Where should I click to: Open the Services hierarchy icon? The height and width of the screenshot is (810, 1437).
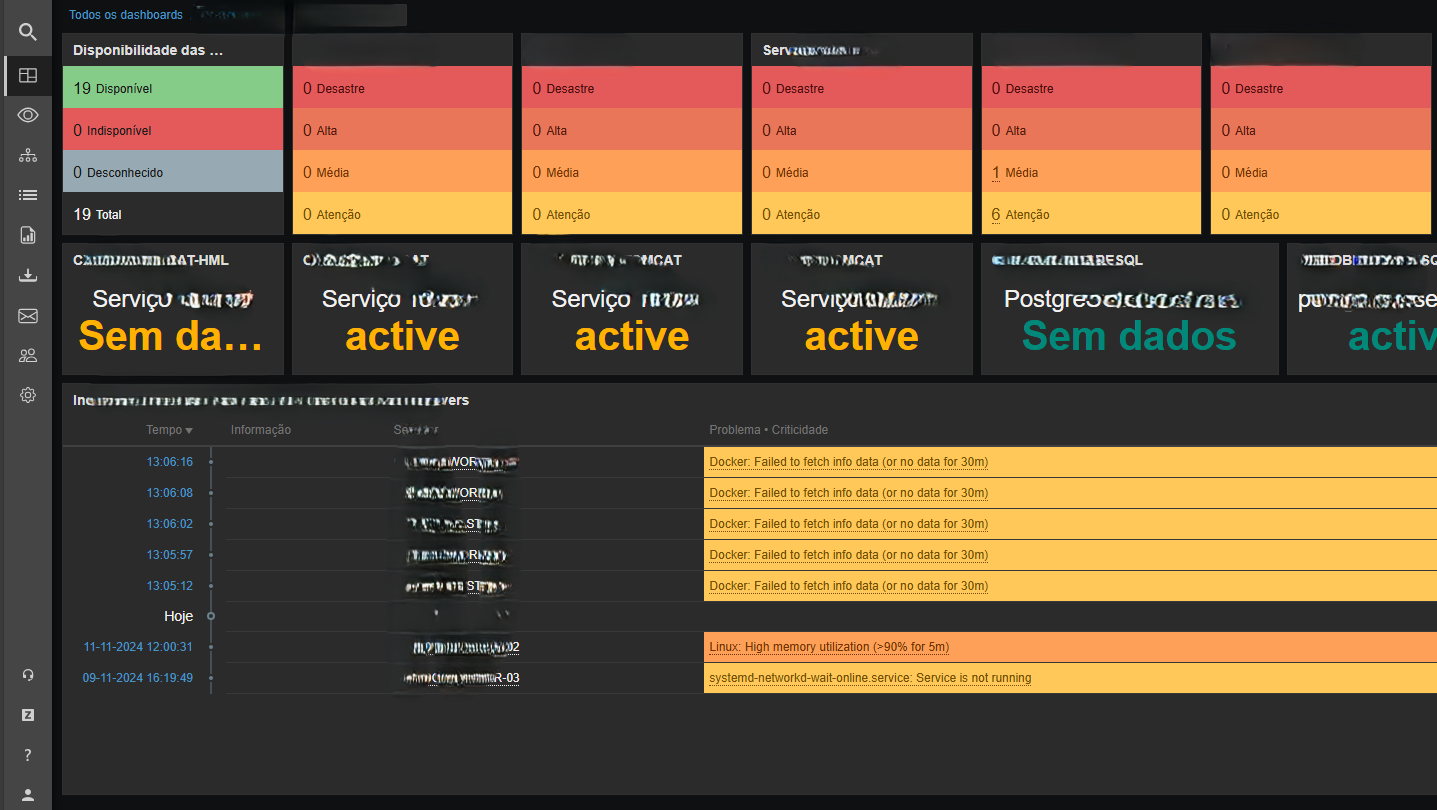tap(28, 155)
